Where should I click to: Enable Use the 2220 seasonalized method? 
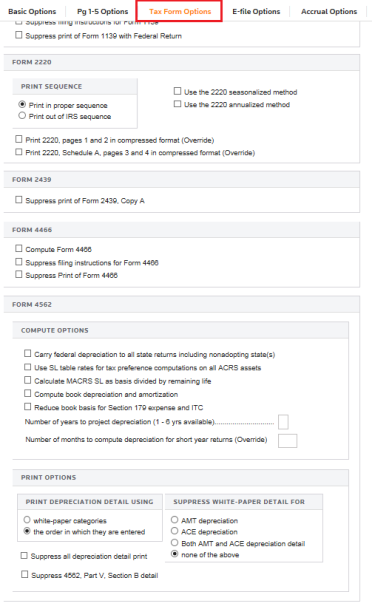click(x=177, y=91)
